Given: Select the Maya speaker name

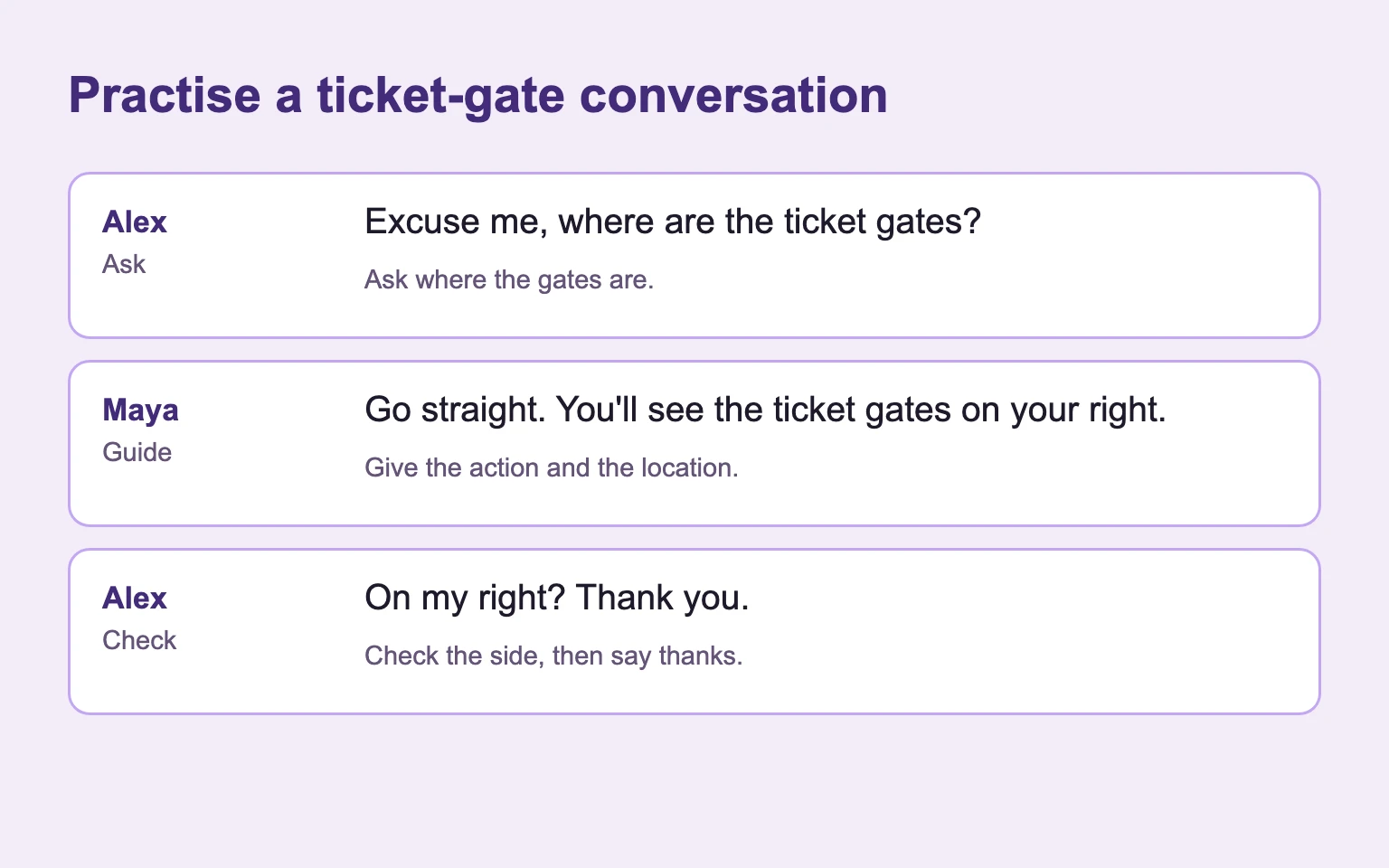Looking at the screenshot, I should tap(140, 410).
